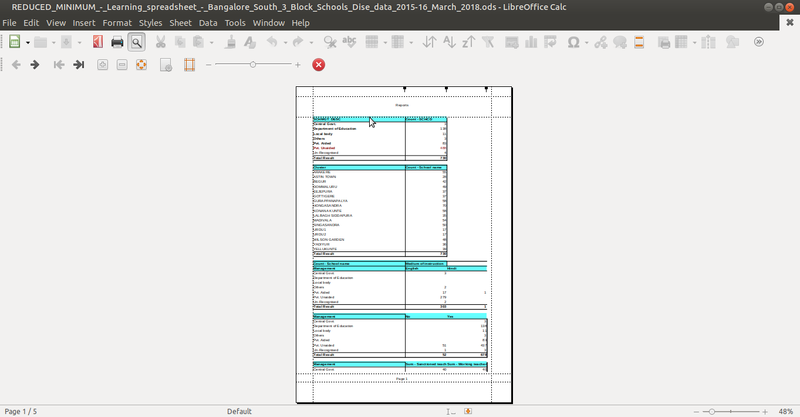Open the New document dropdown arrow
Screen dimensions: 800x417
coord(28,43)
